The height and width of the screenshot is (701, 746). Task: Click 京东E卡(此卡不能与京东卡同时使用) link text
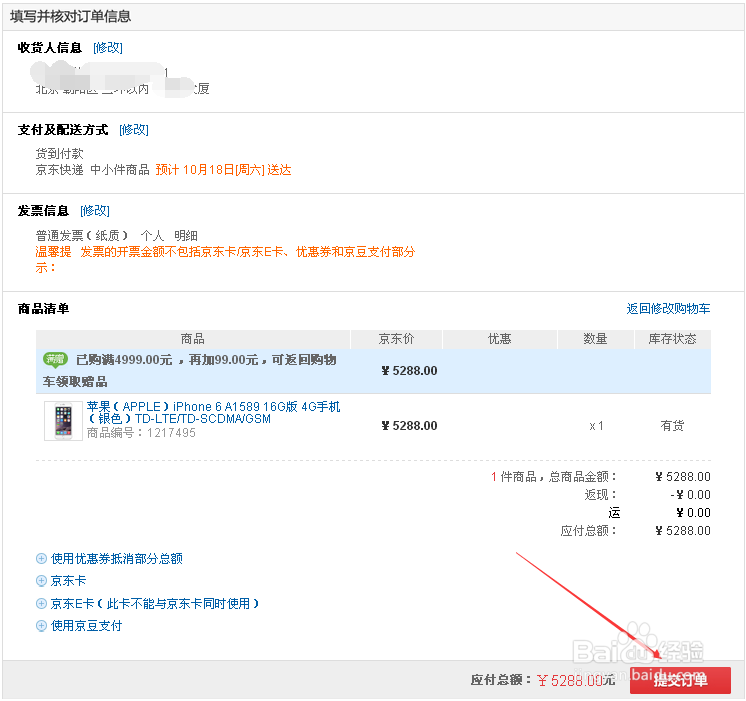click(155, 603)
